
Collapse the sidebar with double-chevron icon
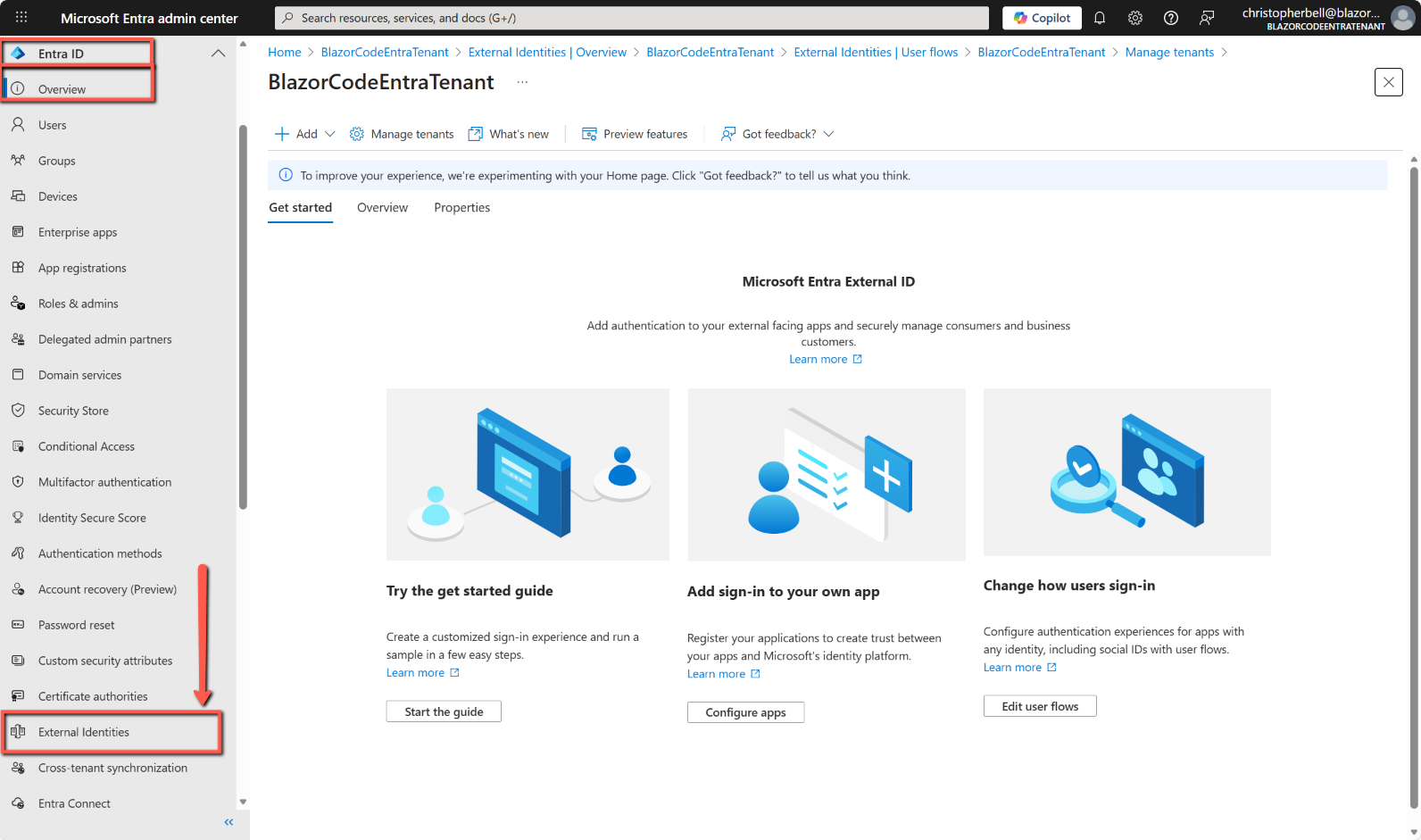click(229, 822)
